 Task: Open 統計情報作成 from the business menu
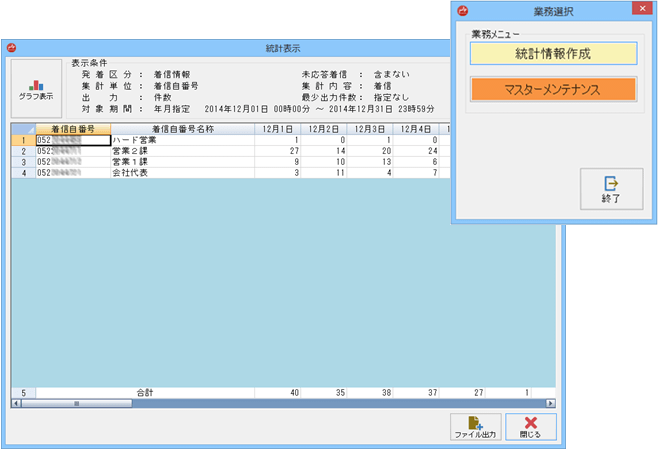553,53
